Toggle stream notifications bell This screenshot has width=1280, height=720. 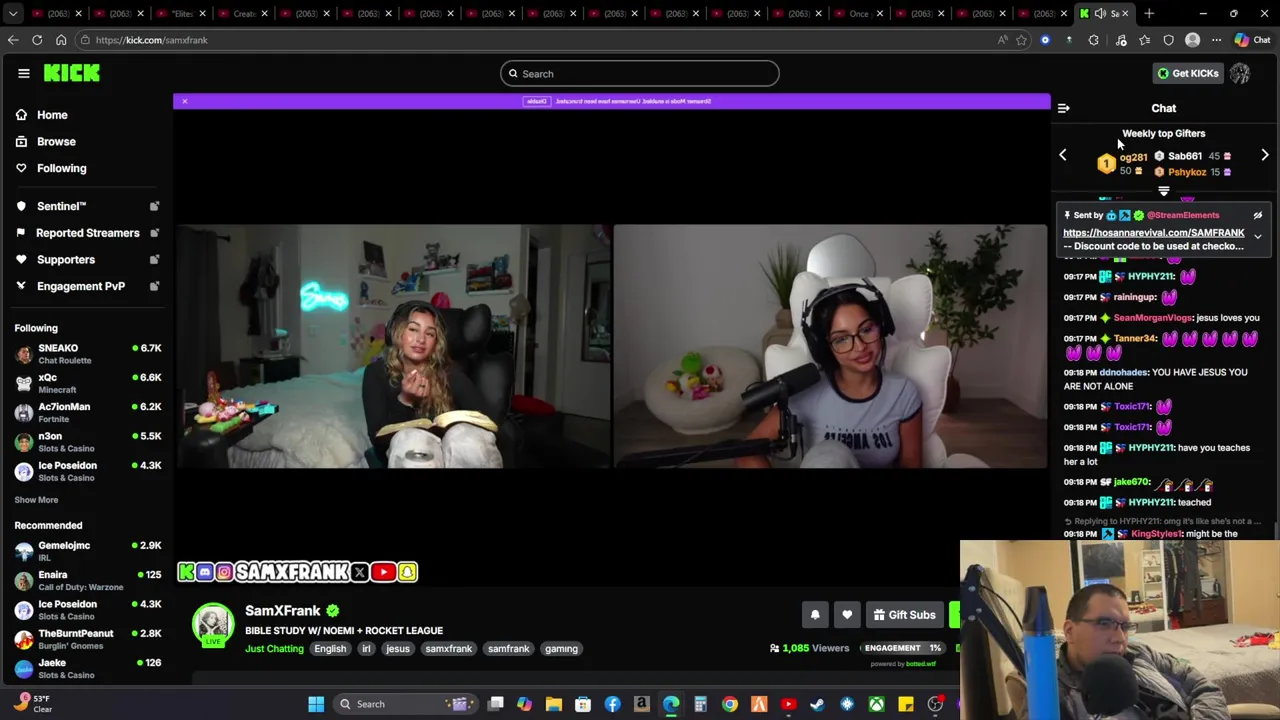pyautogui.click(x=815, y=615)
